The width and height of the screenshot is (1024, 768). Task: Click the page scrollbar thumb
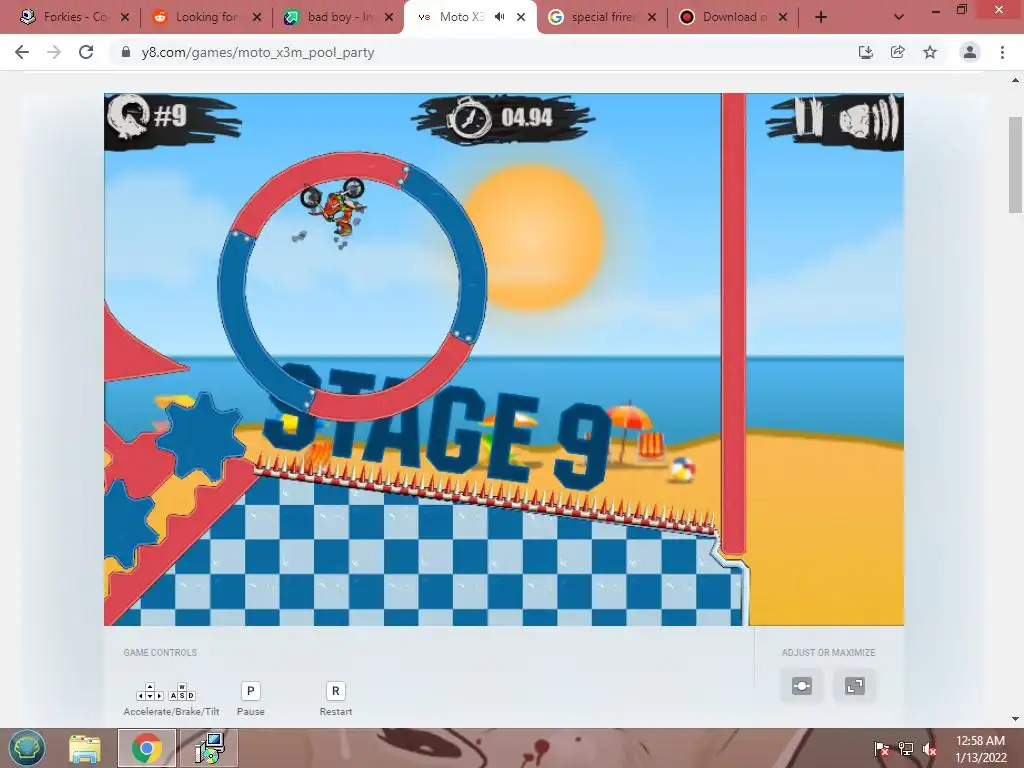point(1015,165)
